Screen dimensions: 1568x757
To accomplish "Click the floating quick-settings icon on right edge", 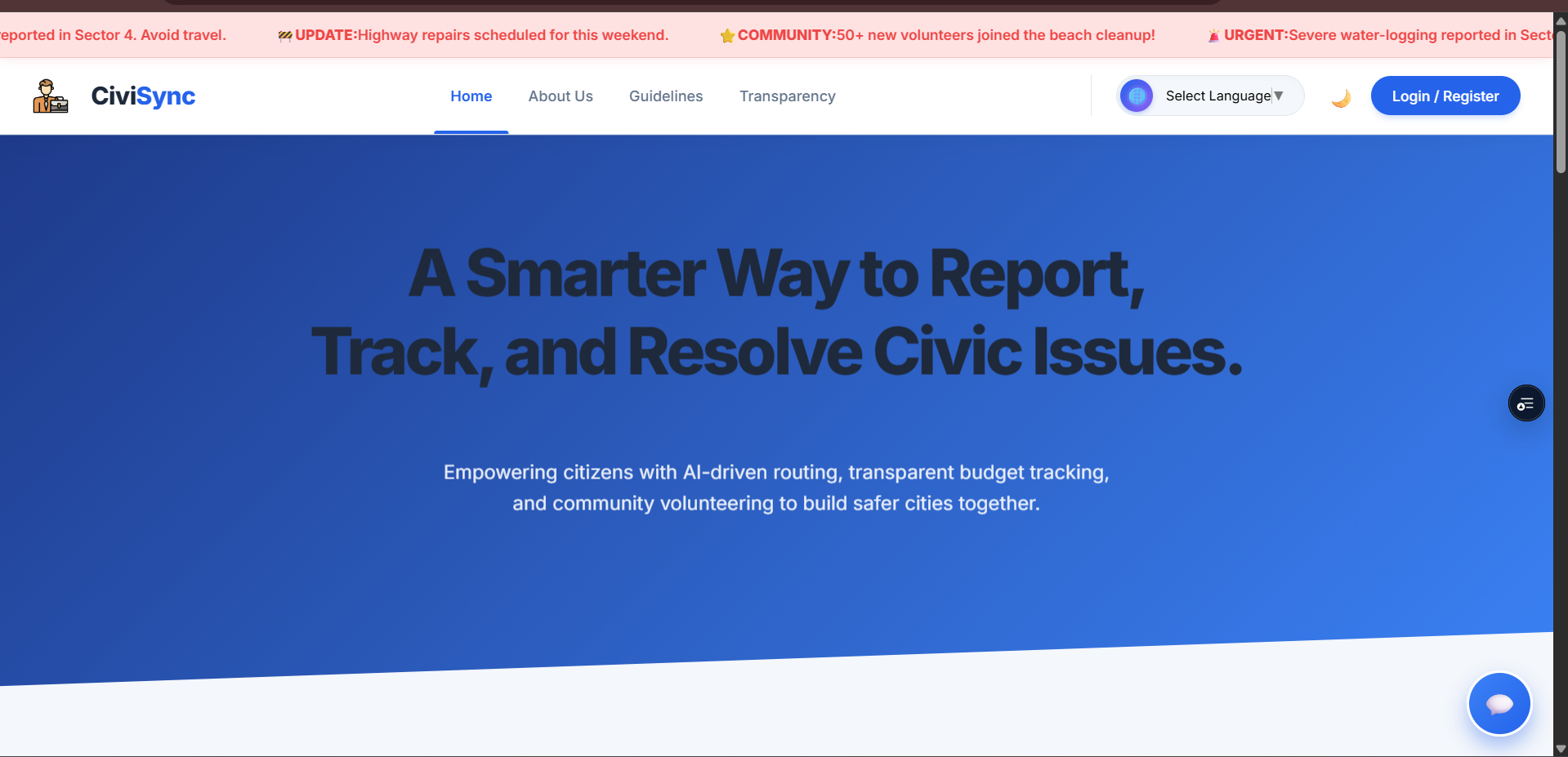I will (x=1526, y=403).
